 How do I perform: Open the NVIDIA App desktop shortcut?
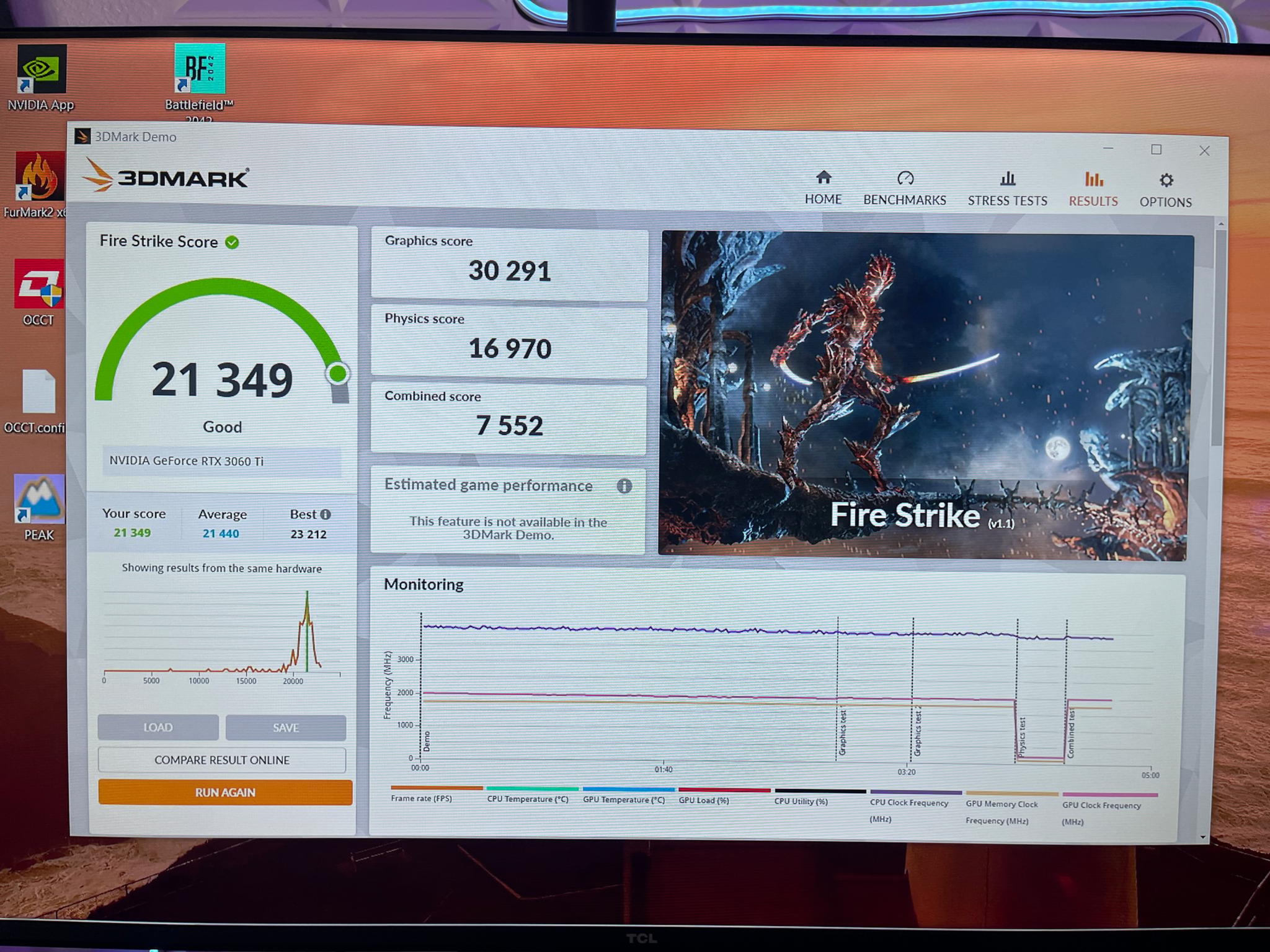coord(41,78)
